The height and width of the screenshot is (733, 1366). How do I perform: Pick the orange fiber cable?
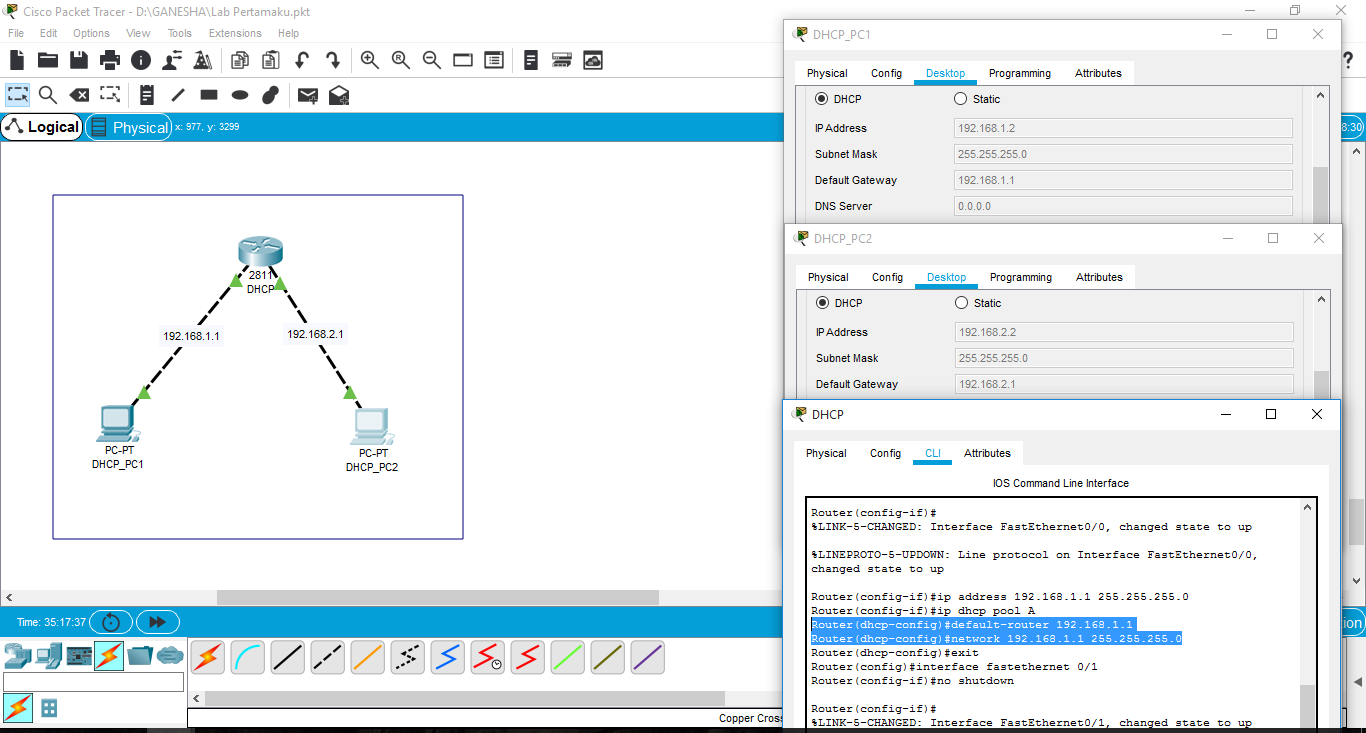click(368, 658)
